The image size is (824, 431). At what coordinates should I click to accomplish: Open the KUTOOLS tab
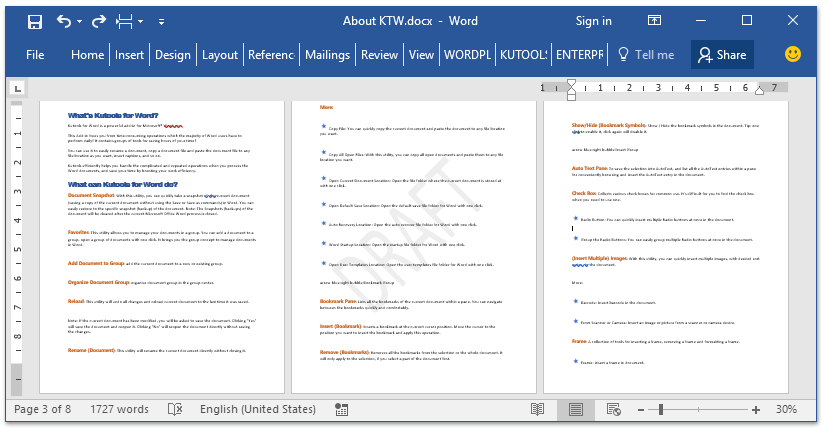pos(523,55)
